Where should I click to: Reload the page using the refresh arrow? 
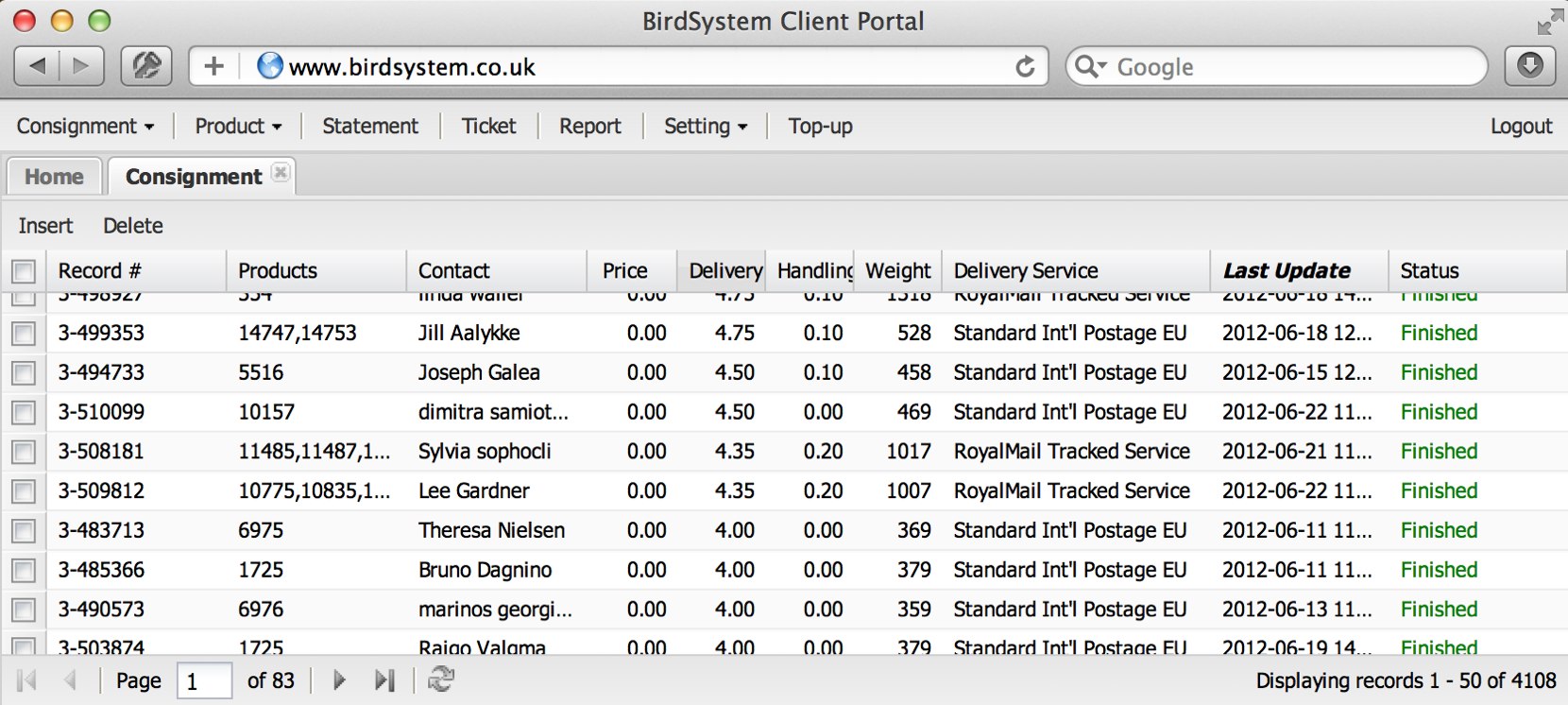[x=1025, y=66]
